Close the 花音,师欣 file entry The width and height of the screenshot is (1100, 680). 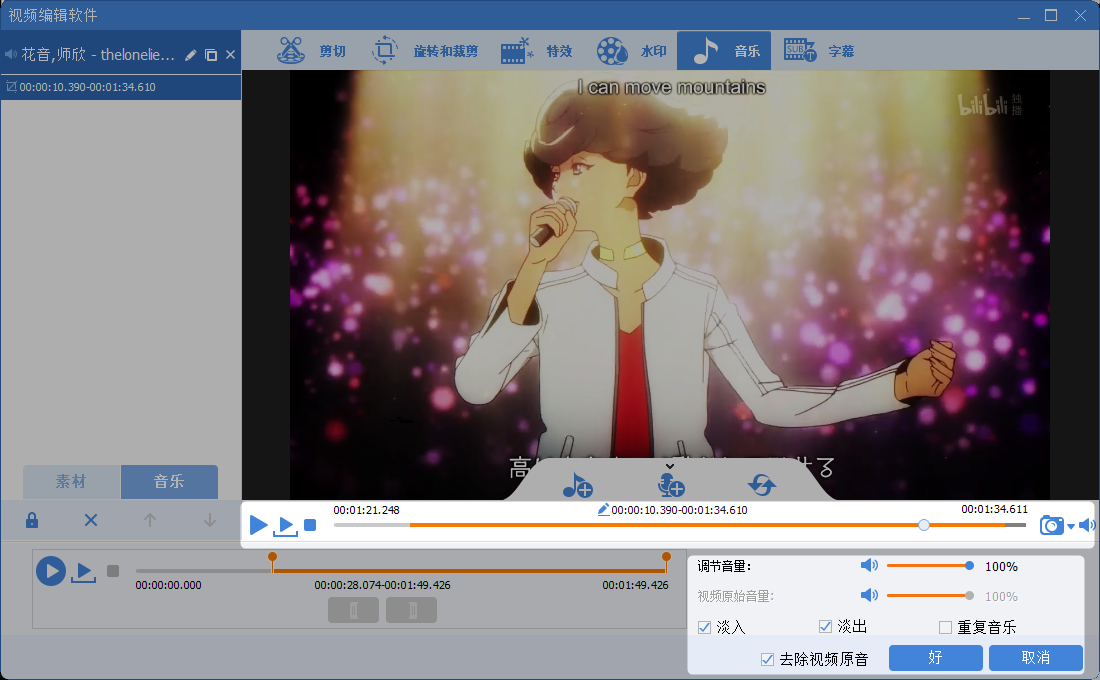pos(230,55)
